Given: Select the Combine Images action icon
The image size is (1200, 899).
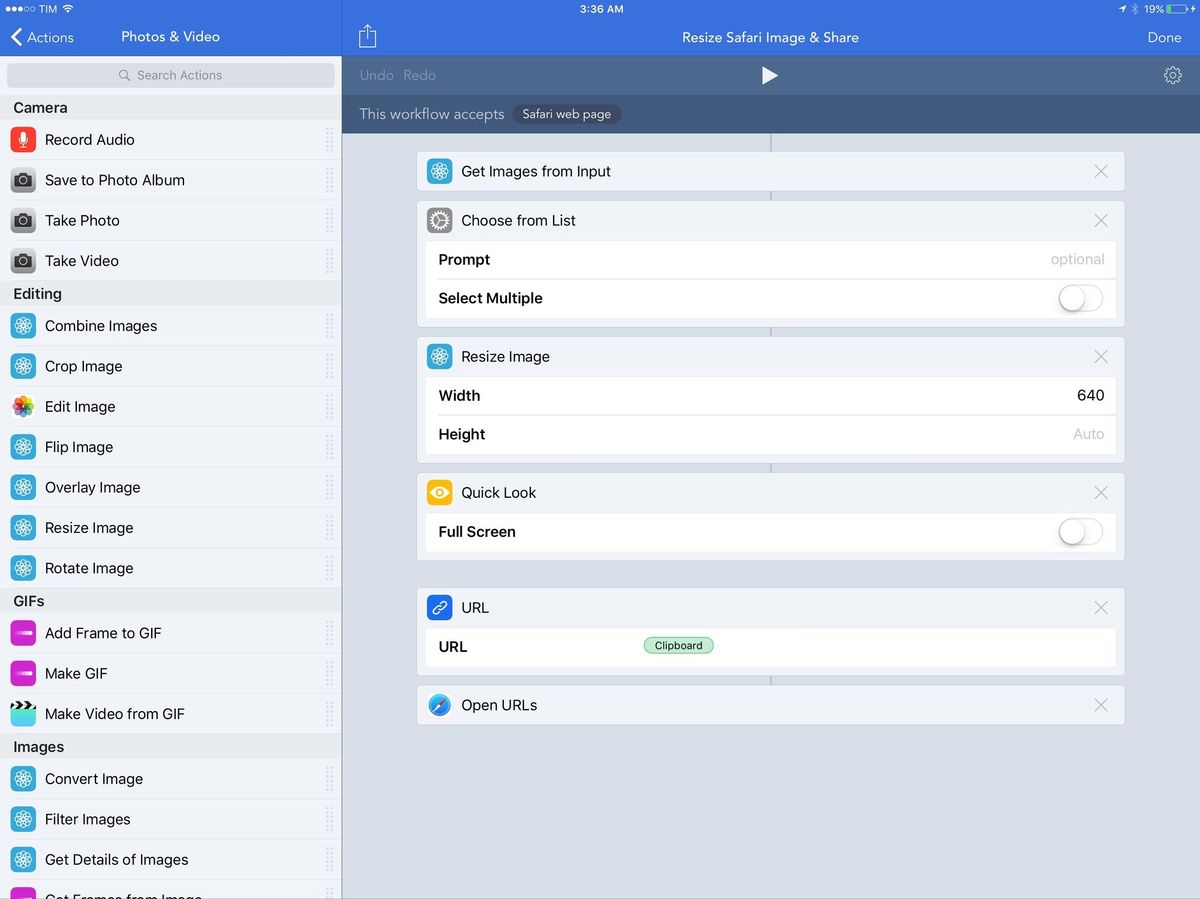Looking at the screenshot, I should (x=23, y=326).
